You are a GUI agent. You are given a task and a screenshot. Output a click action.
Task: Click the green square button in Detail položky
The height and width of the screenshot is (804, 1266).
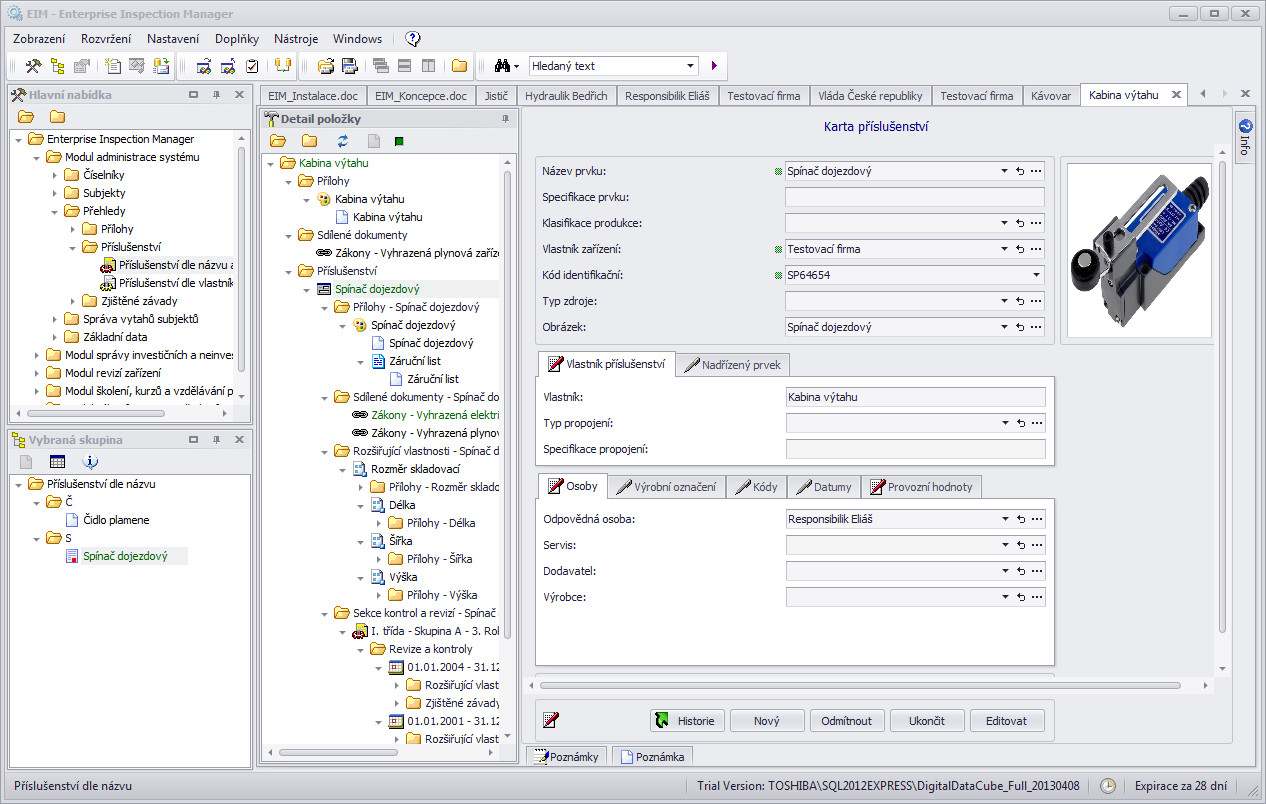399,141
